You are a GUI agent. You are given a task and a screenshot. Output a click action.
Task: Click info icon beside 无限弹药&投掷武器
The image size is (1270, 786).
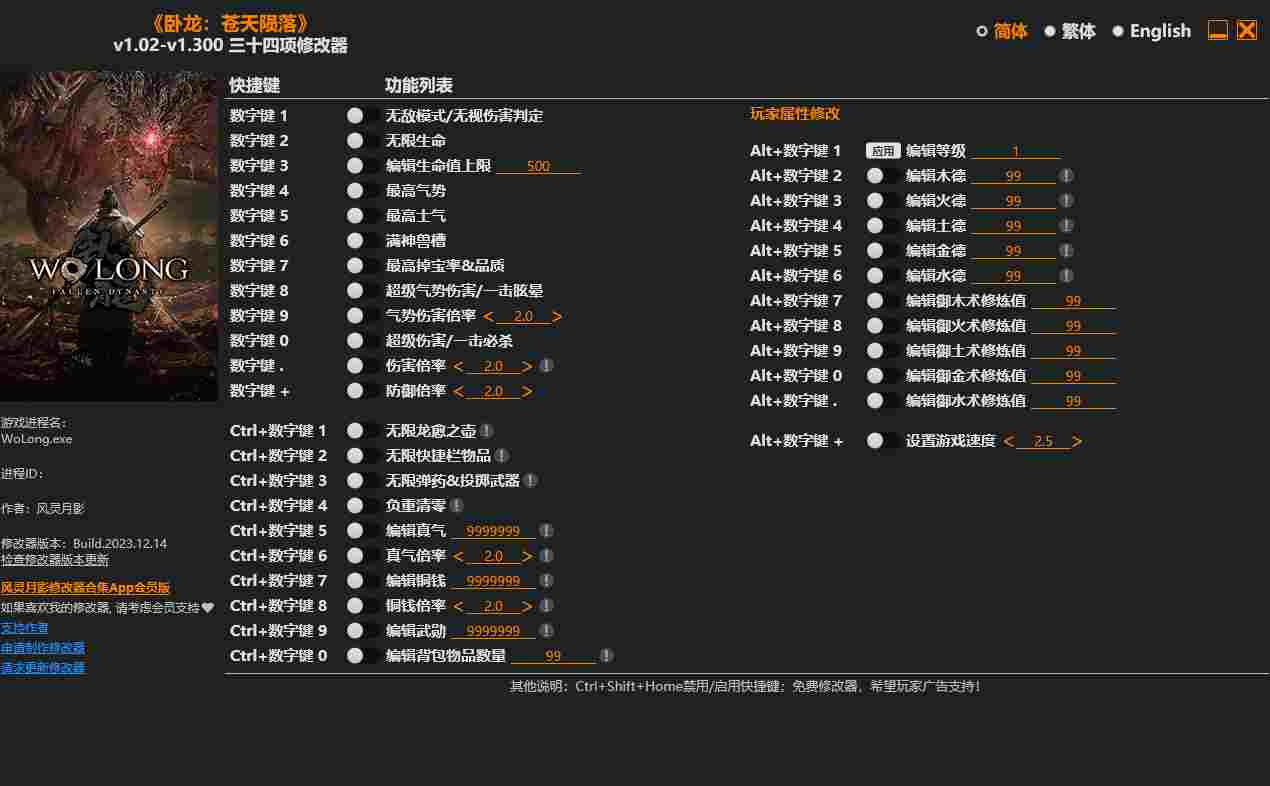[530, 481]
